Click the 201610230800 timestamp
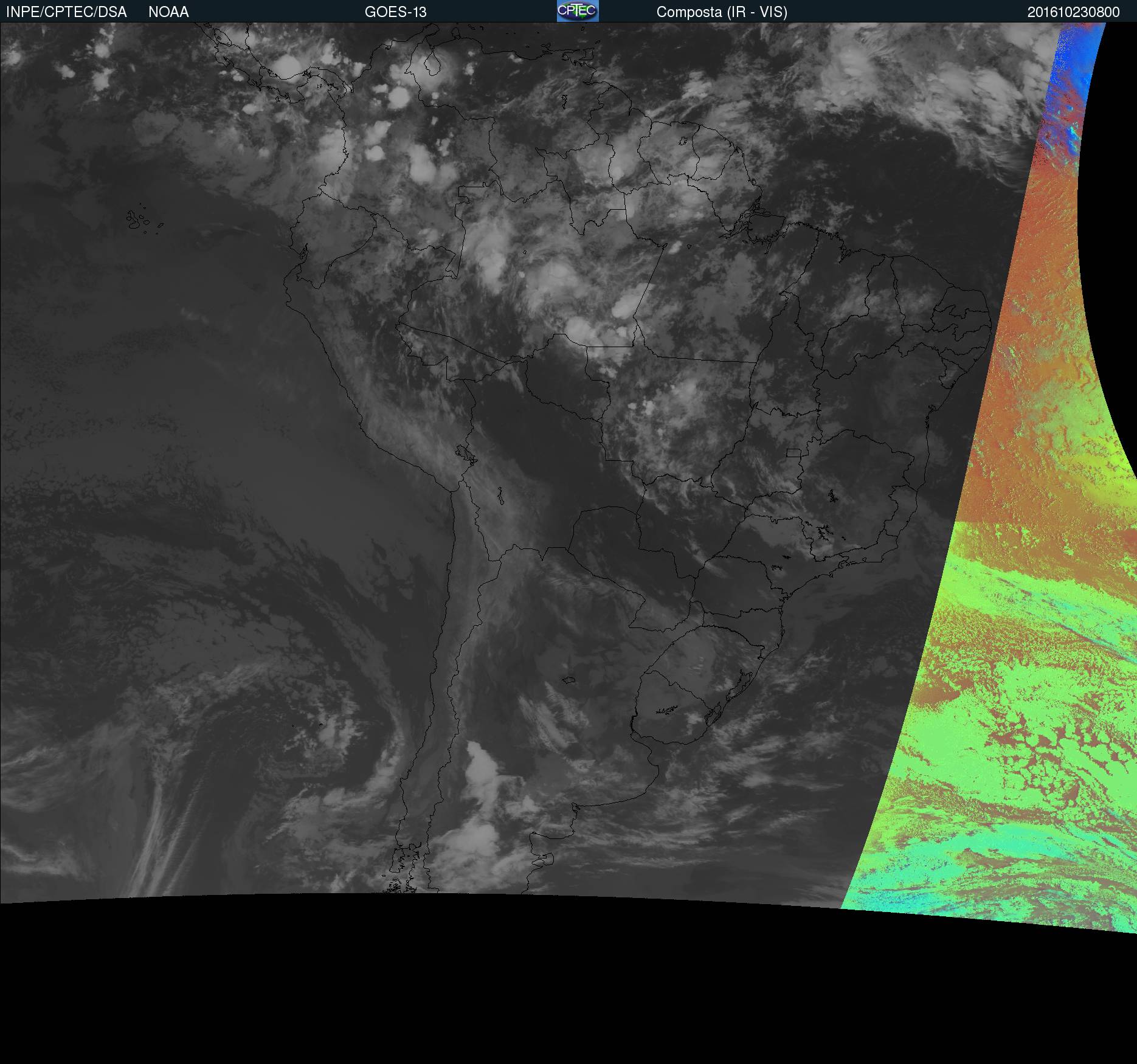This screenshot has width=1137, height=1064. [x=1073, y=12]
